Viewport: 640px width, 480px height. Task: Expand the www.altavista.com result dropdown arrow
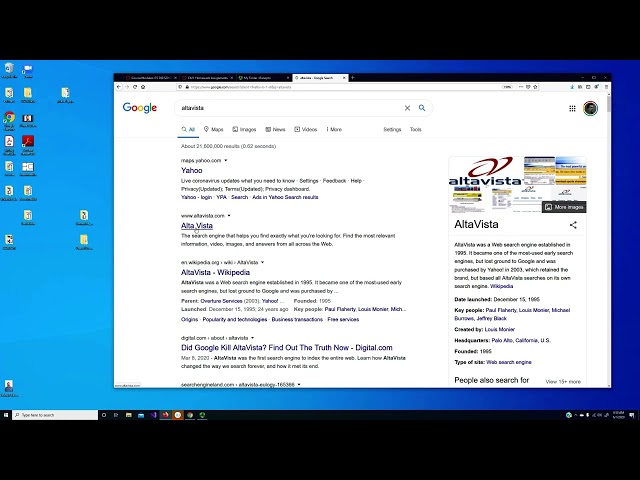coord(229,216)
